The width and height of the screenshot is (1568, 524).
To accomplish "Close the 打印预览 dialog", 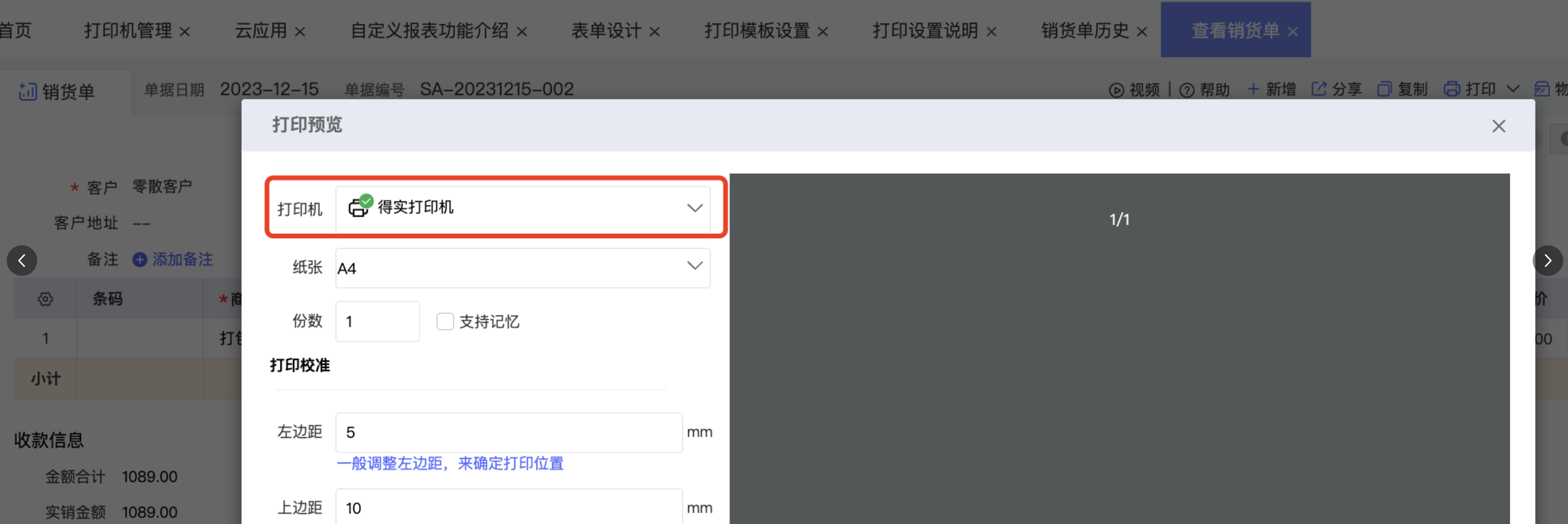I will 1498,126.
